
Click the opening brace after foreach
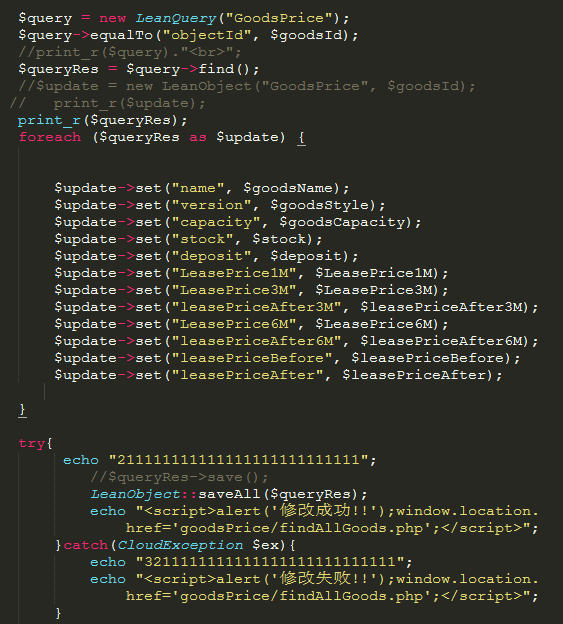click(301, 138)
